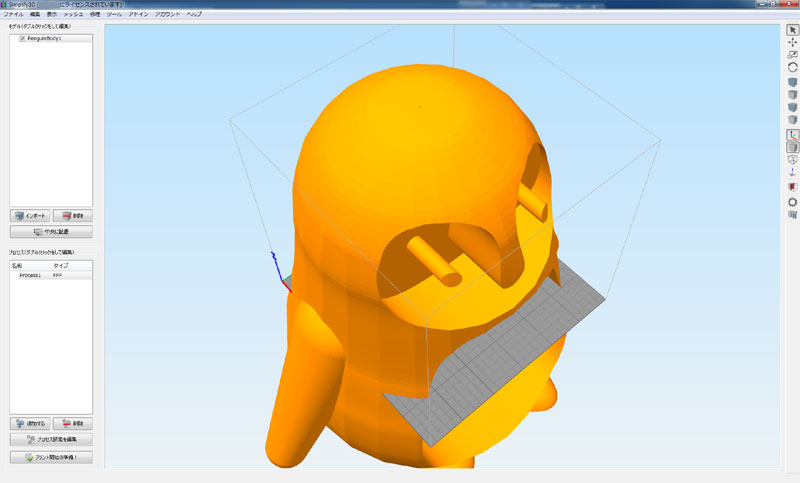Viewport: 800px width, 483px height.
Task: Open the gear settings icon in right toolbar
Action: click(x=792, y=201)
